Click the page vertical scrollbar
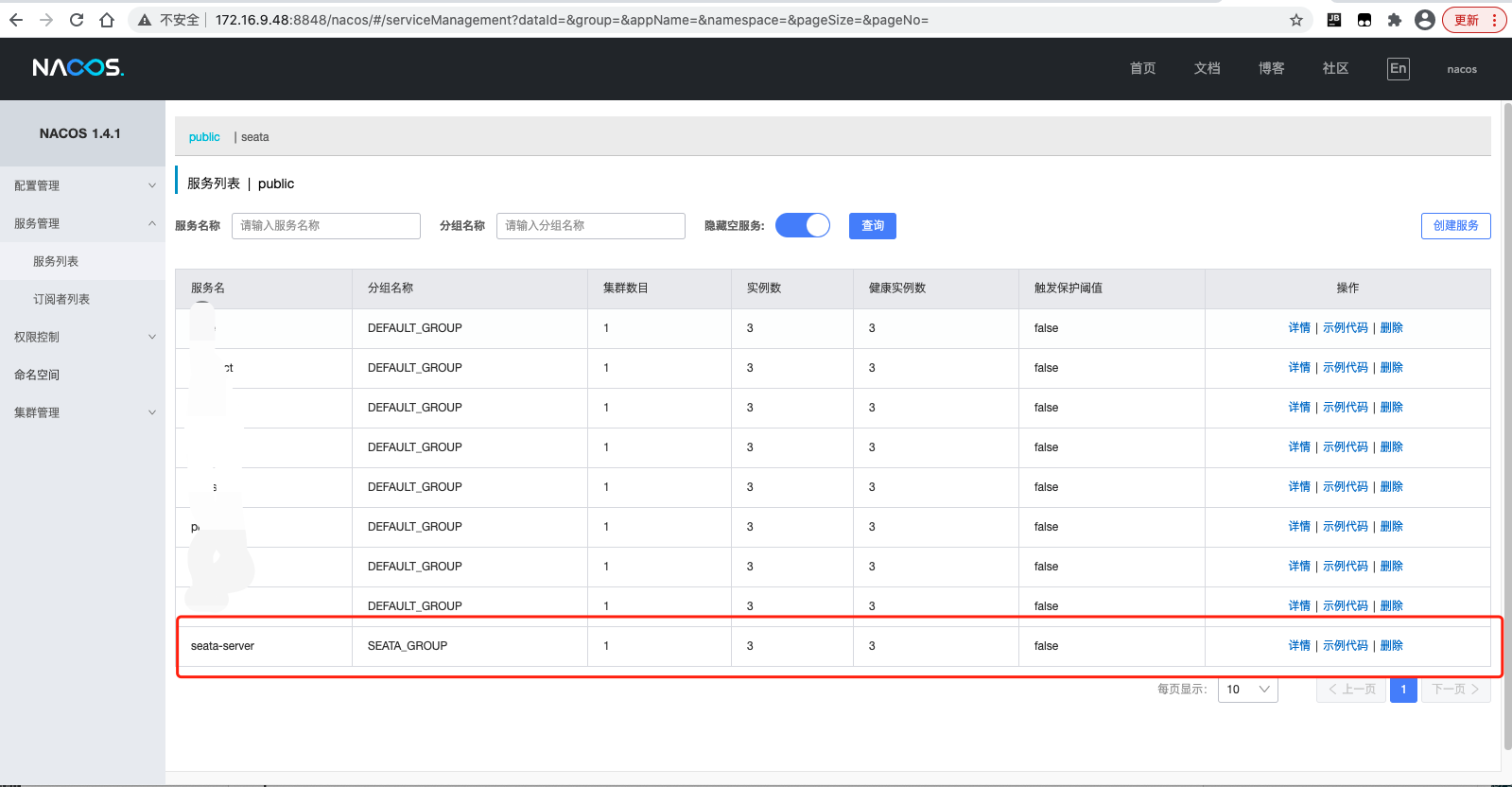Image resolution: width=1512 pixels, height=787 pixels. 1508,426
